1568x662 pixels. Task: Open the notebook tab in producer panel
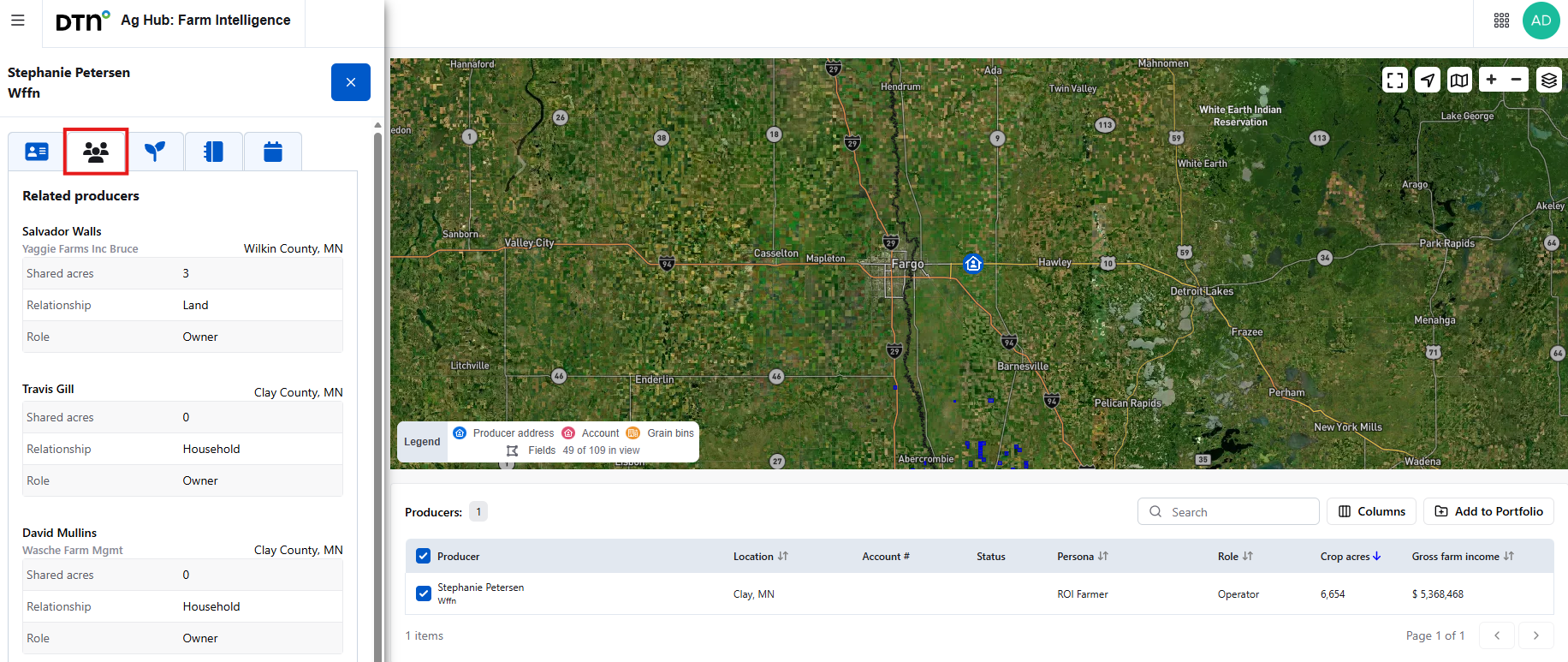pyautogui.click(x=213, y=152)
